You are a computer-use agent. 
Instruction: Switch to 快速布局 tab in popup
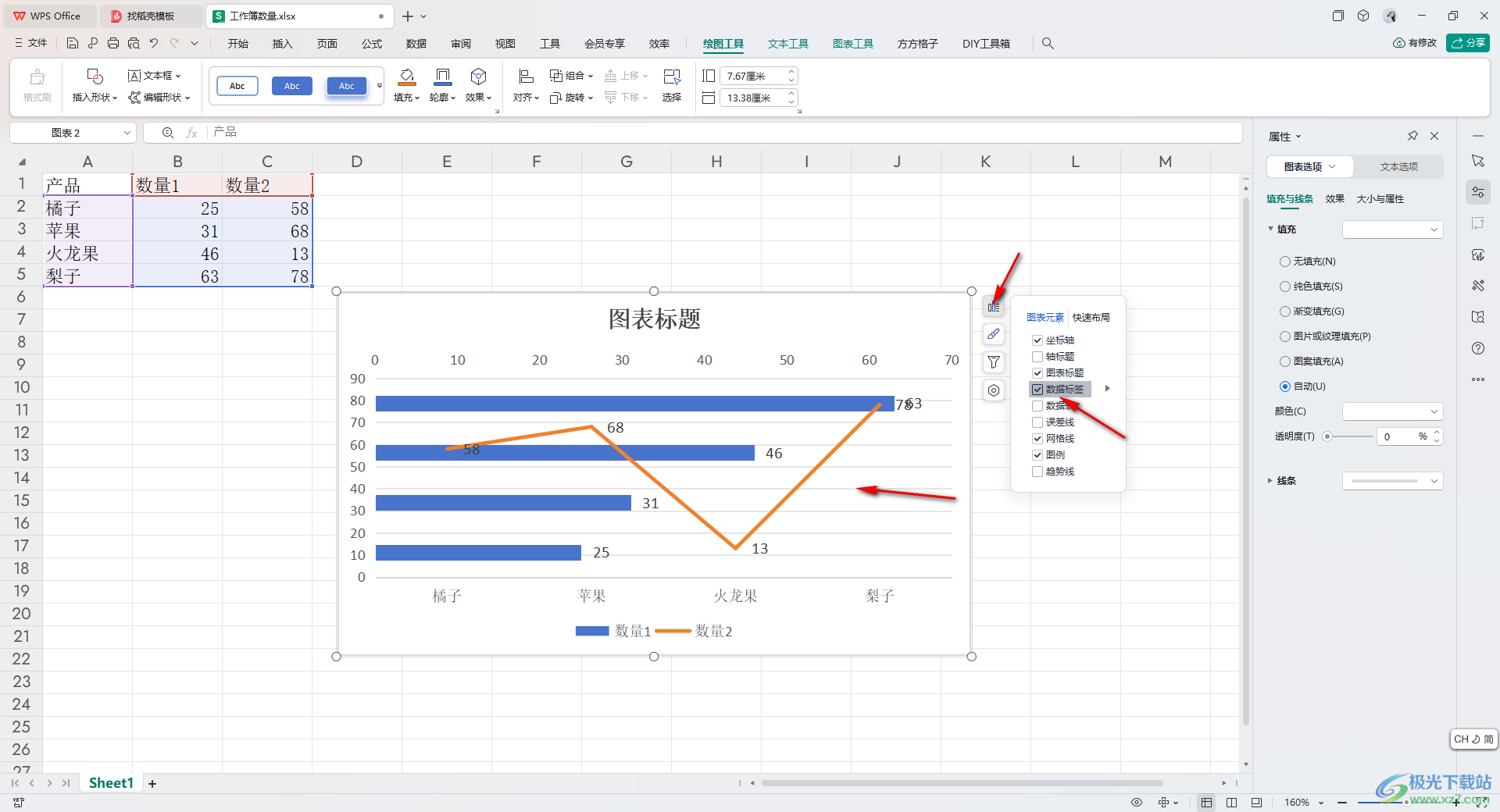(x=1091, y=318)
